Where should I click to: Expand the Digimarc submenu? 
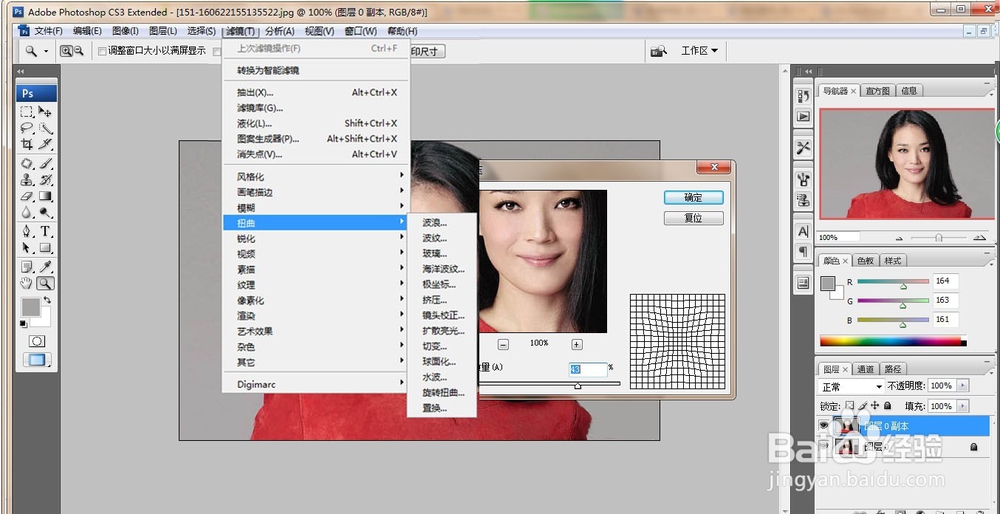coord(316,385)
